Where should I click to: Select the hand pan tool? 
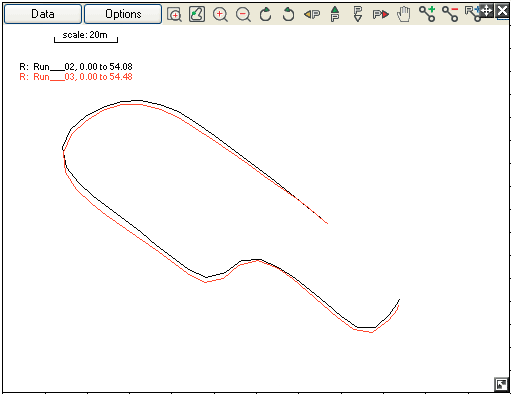click(x=404, y=15)
